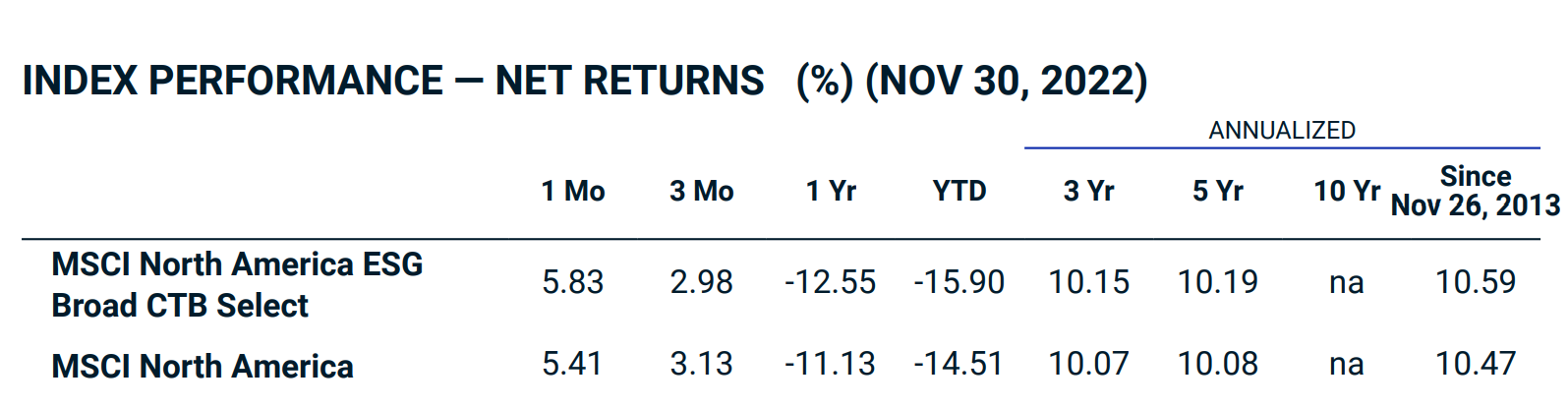The width and height of the screenshot is (1568, 408).
Task: Click the -12.55 one-year return value
Action: (830, 282)
